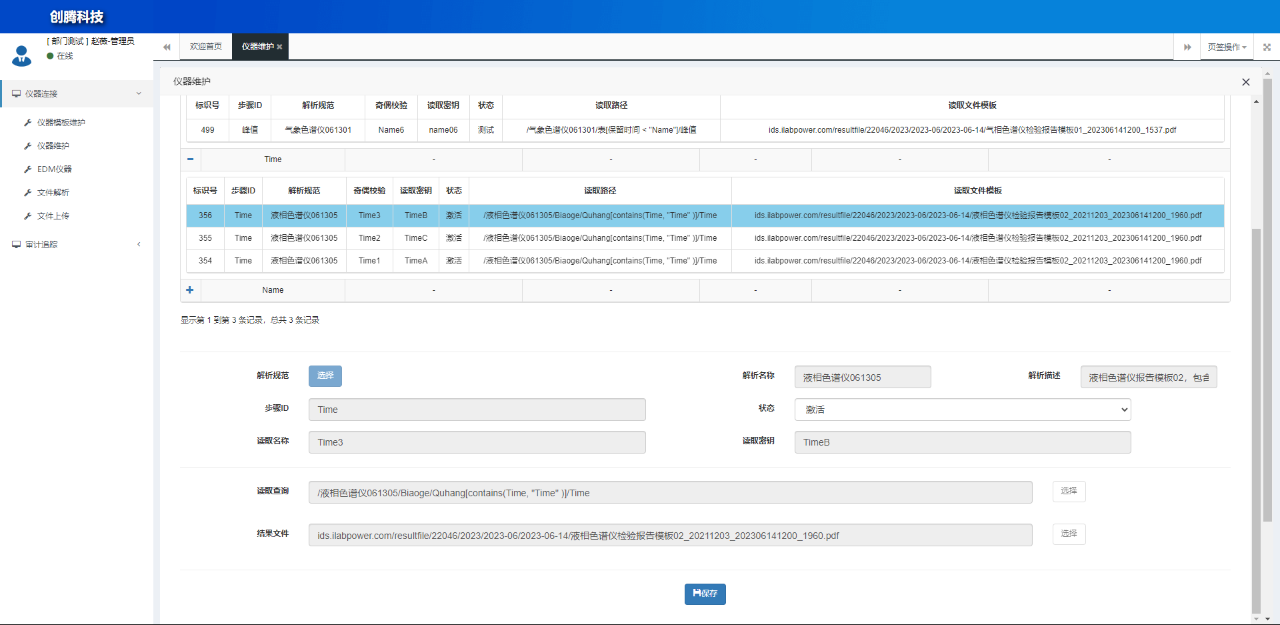Screen dimensions: 1280x625
Task: Close the 仪器维护 dialog with its X
Action: [1246, 82]
